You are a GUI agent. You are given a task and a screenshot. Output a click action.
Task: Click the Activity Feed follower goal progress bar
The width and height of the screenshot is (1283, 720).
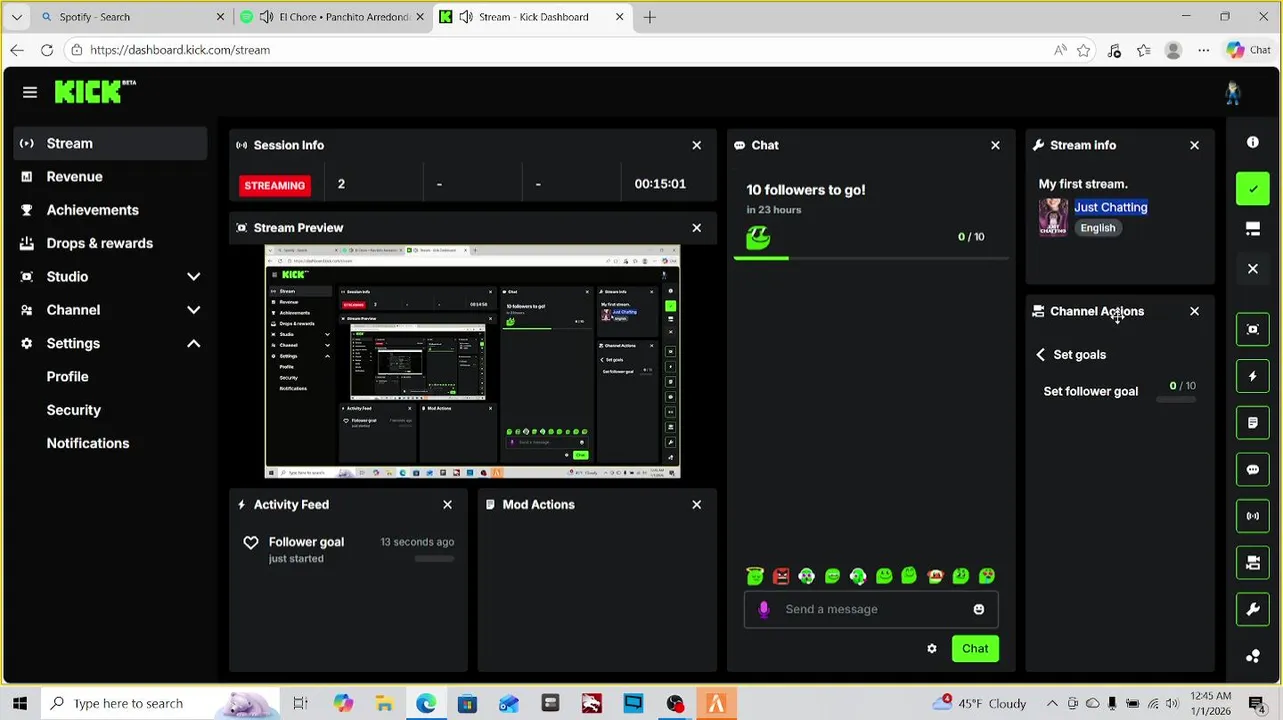[x=434, y=558]
